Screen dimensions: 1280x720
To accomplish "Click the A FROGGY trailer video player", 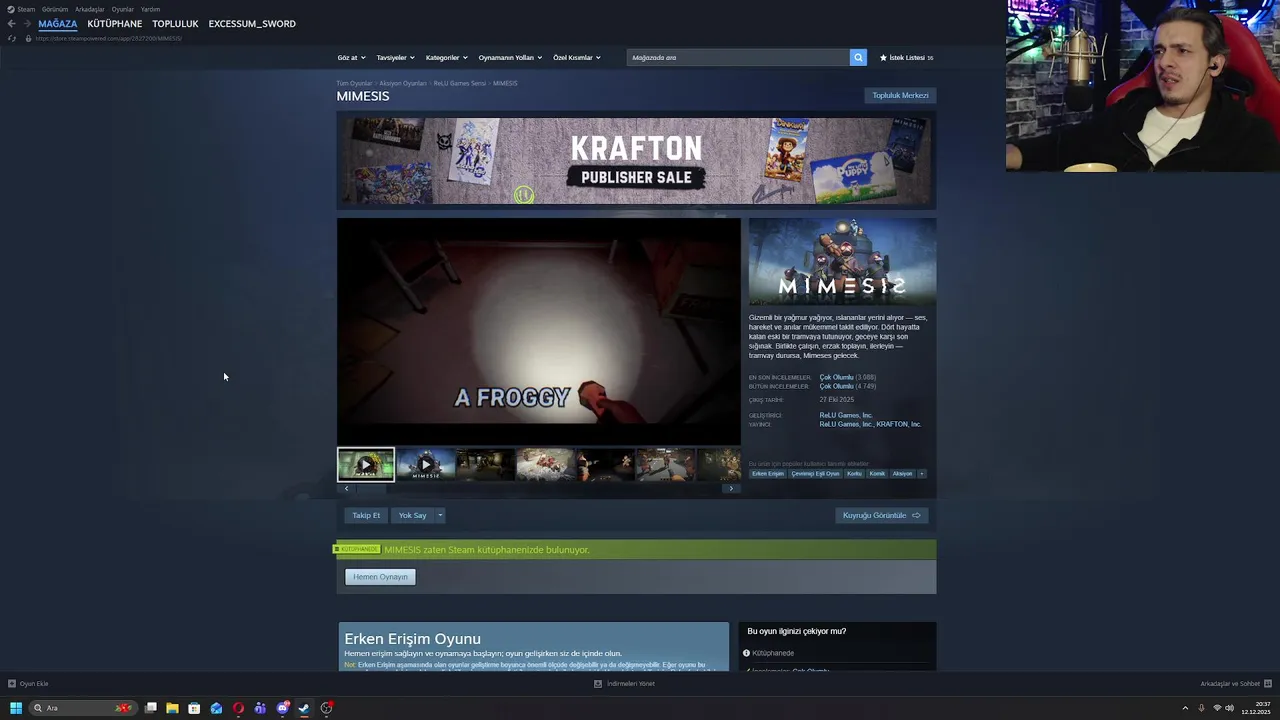I will coord(539,331).
